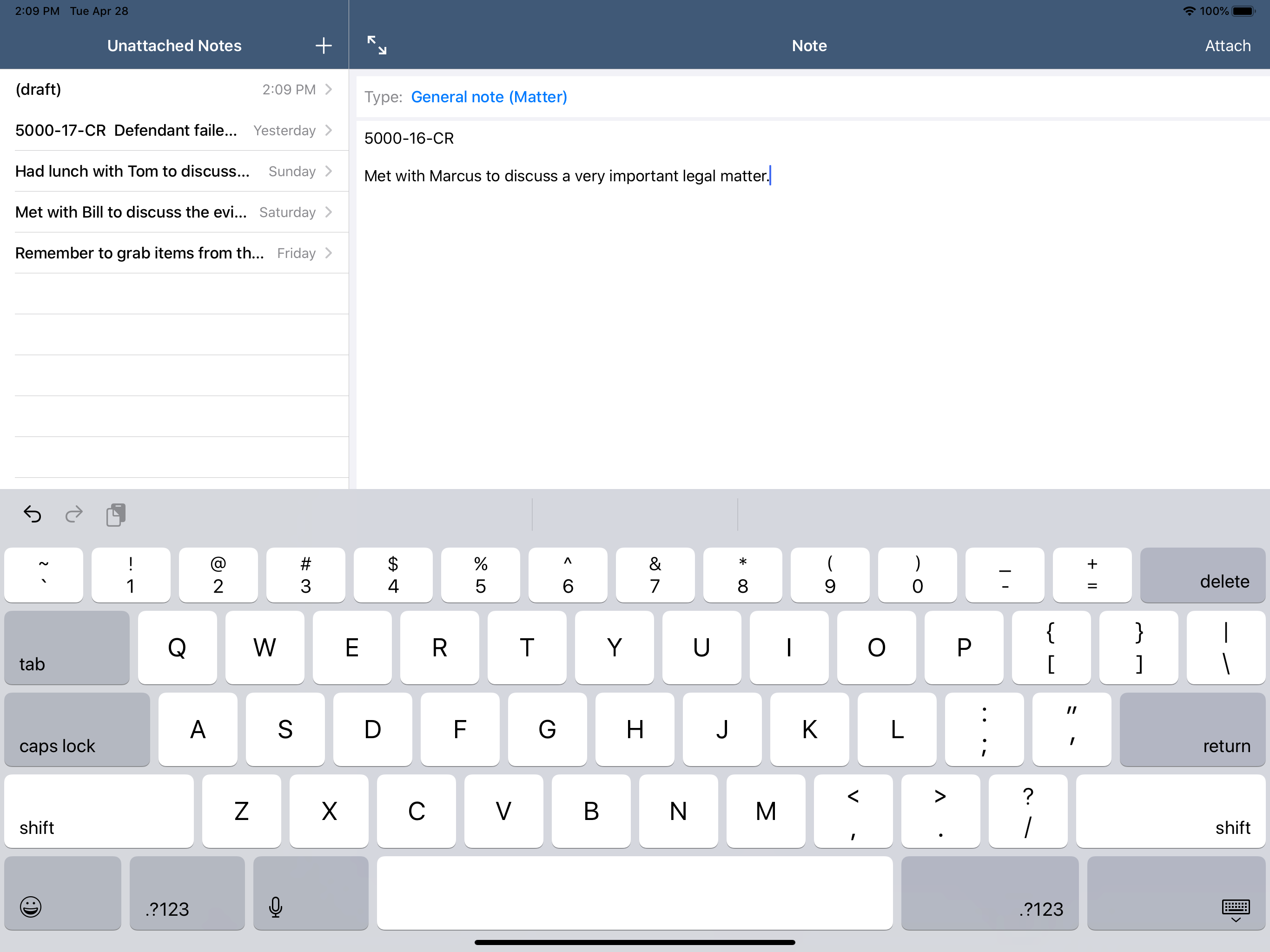Tap chevron on the Yesterday note row
Image resolution: width=1270 pixels, height=952 pixels.
point(328,130)
